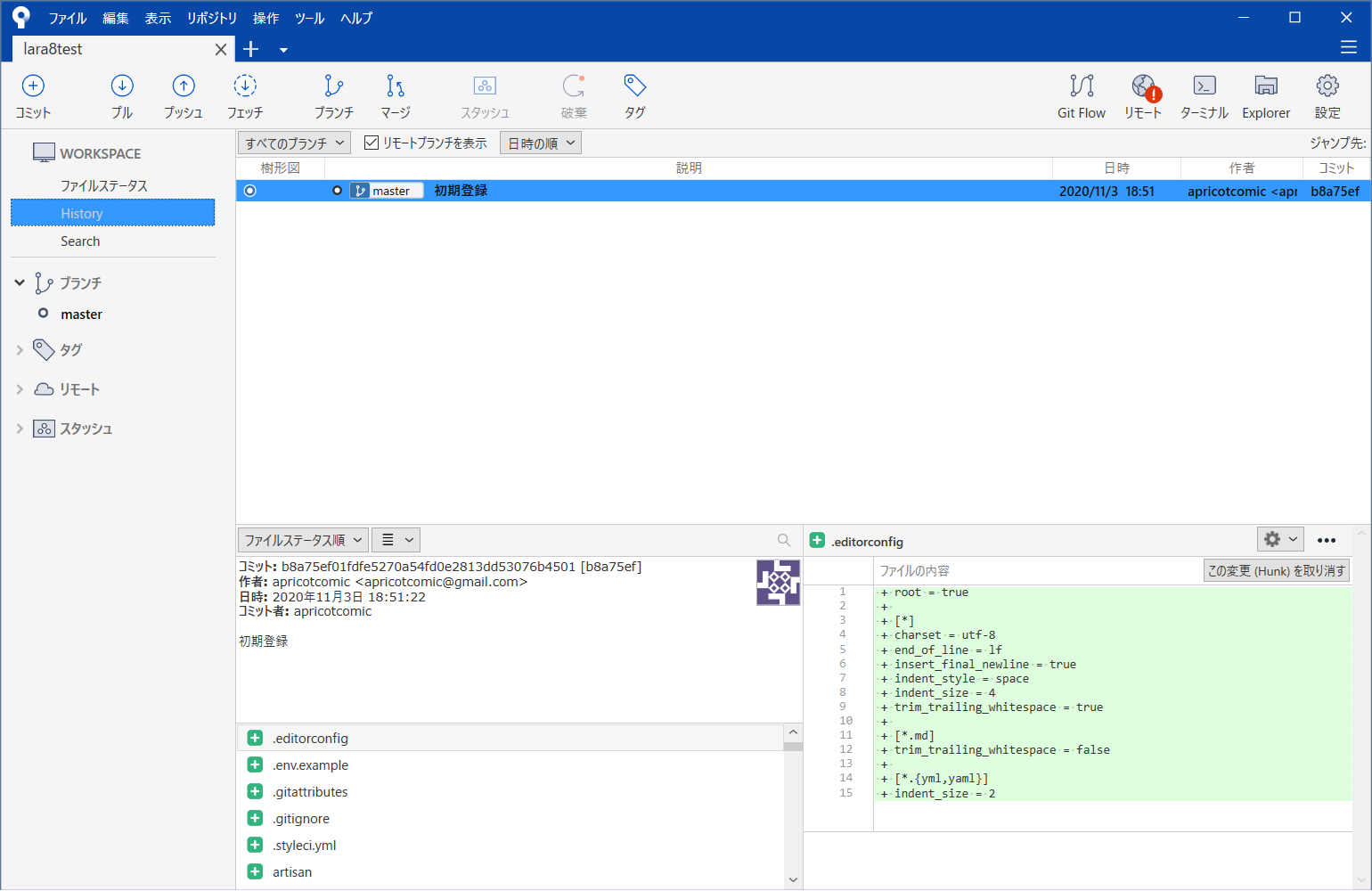
Task: Click the green plus icon beside .env.example
Action: (255, 764)
